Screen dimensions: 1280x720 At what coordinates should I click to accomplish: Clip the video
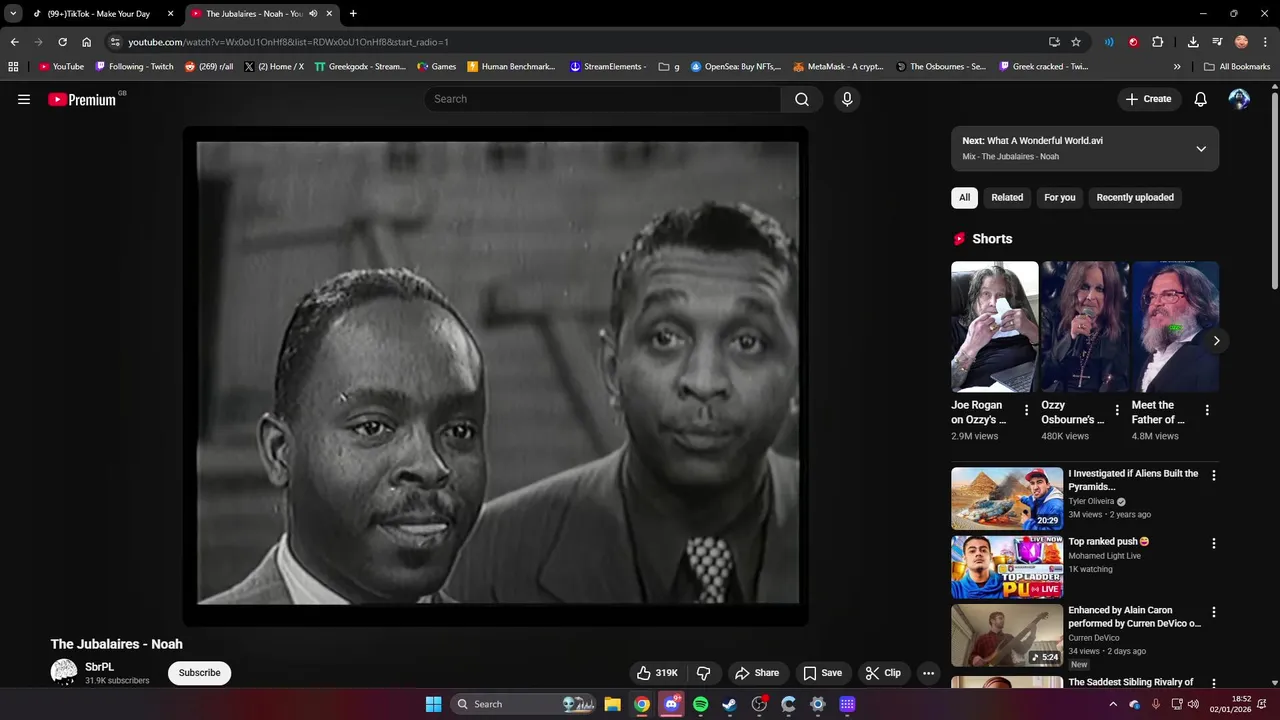[x=883, y=673]
